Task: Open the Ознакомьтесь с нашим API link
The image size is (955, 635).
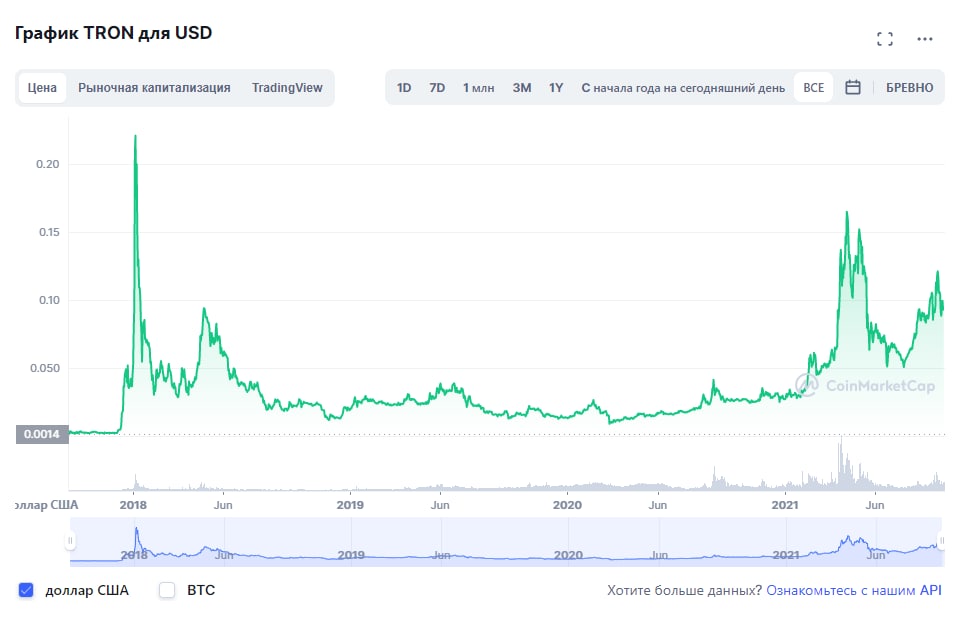Action: 853,590
